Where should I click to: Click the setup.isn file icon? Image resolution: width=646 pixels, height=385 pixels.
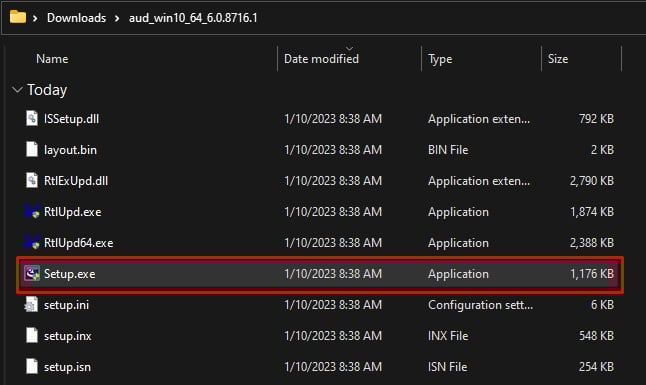(x=32, y=366)
